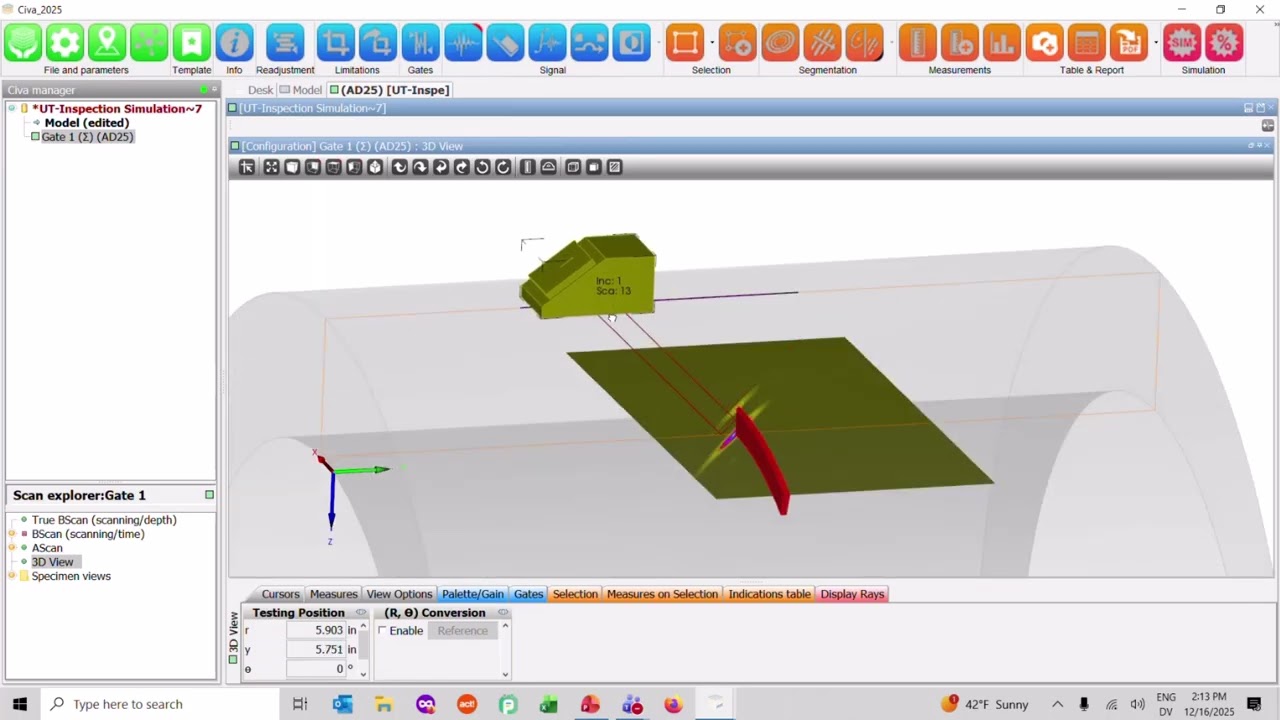Enable the (R, Θ) Conversion checkbox
The height and width of the screenshot is (720, 1280).
click(x=382, y=631)
